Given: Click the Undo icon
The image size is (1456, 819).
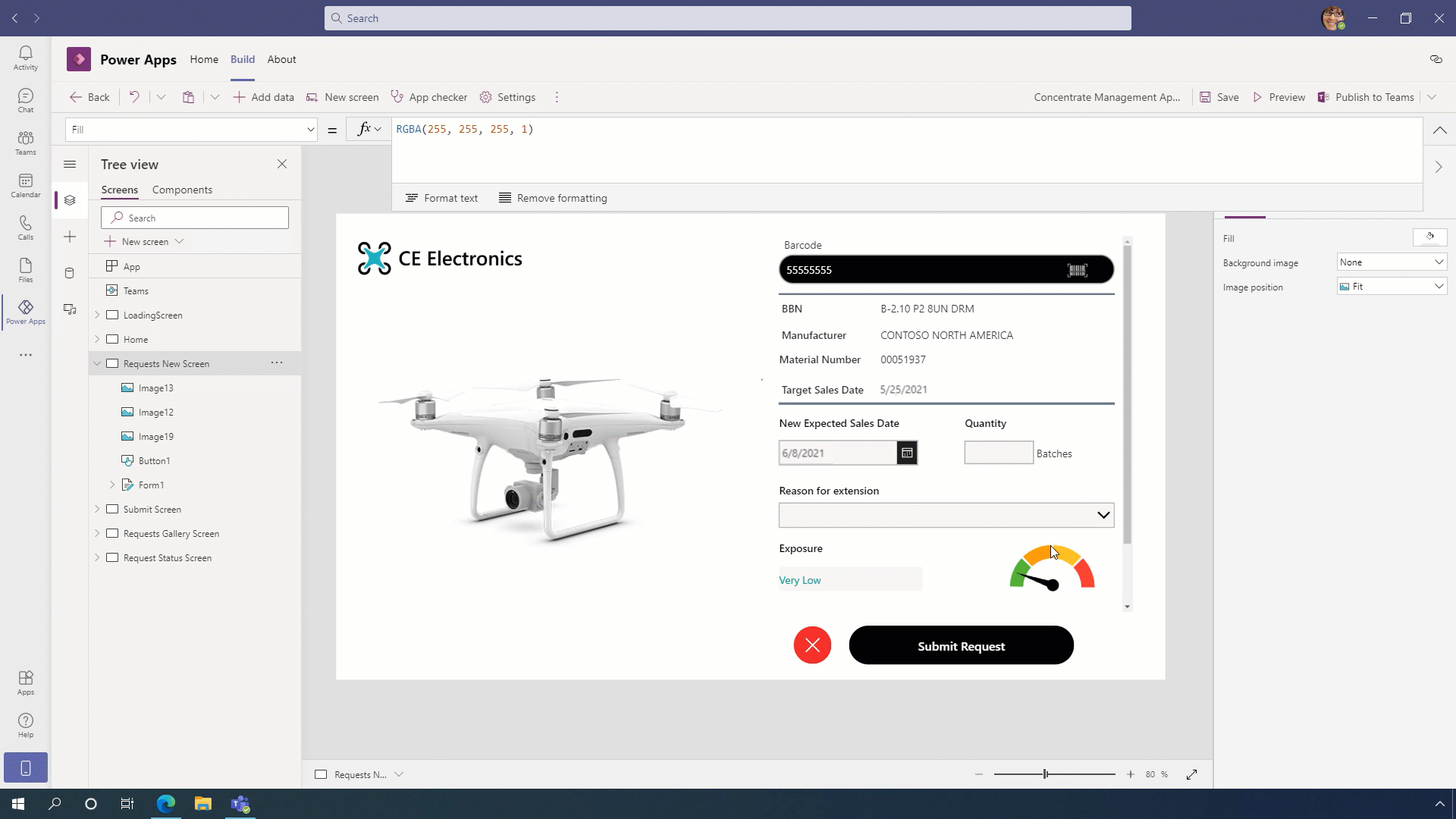Looking at the screenshot, I should coord(134,97).
